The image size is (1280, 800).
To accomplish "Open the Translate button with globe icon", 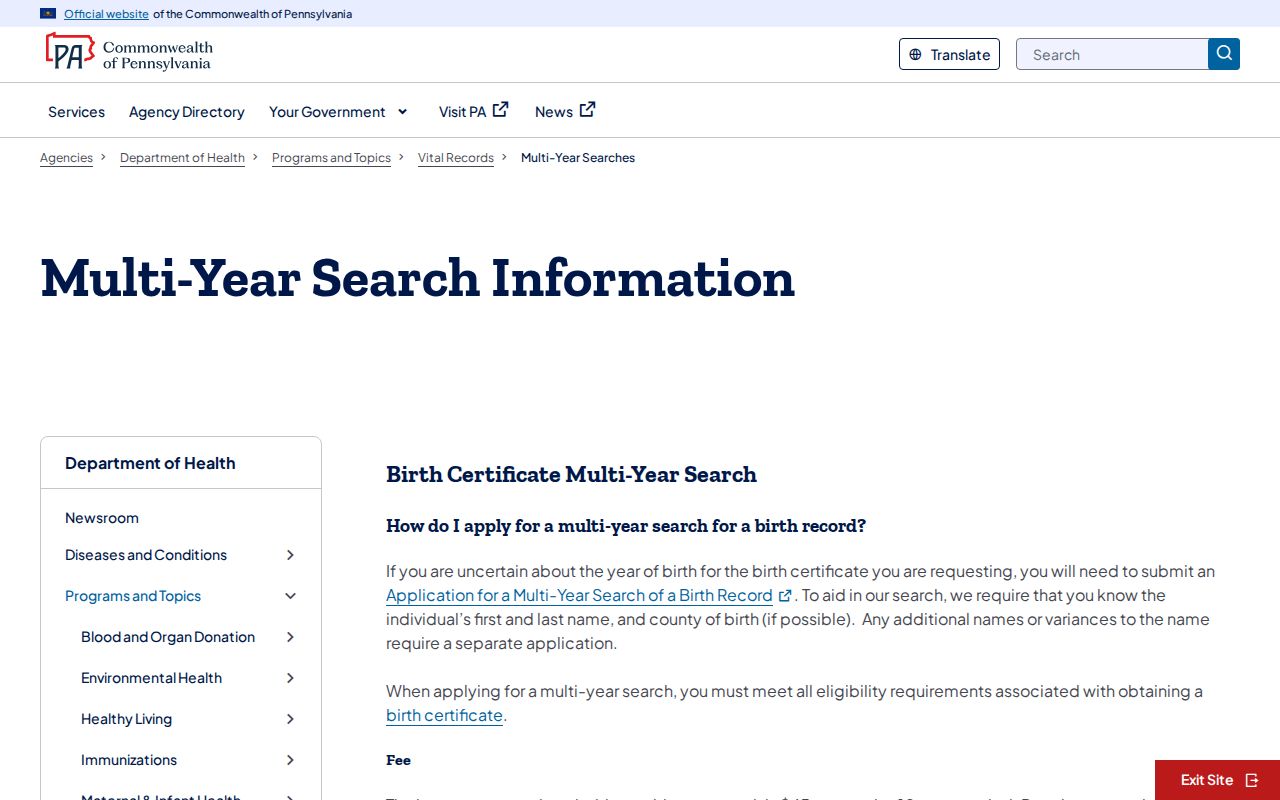I will click(x=949, y=54).
